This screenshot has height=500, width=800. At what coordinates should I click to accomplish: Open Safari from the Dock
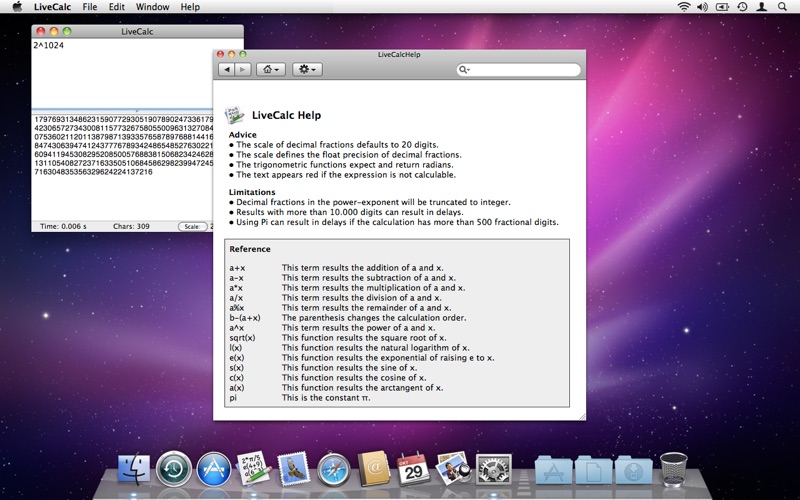click(x=333, y=469)
